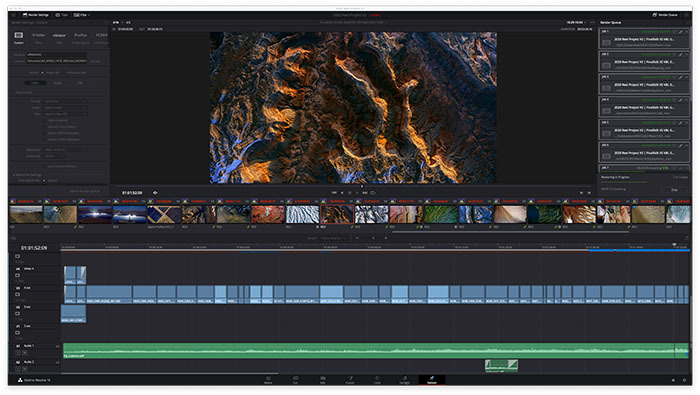The width and height of the screenshot is (700, 395).
Task: Select the Square pixel aspect ratio
Action: [x=44, y=181]
